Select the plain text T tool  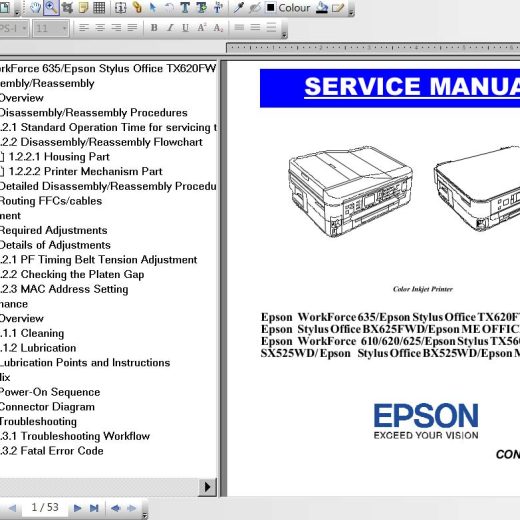point(185,8)
